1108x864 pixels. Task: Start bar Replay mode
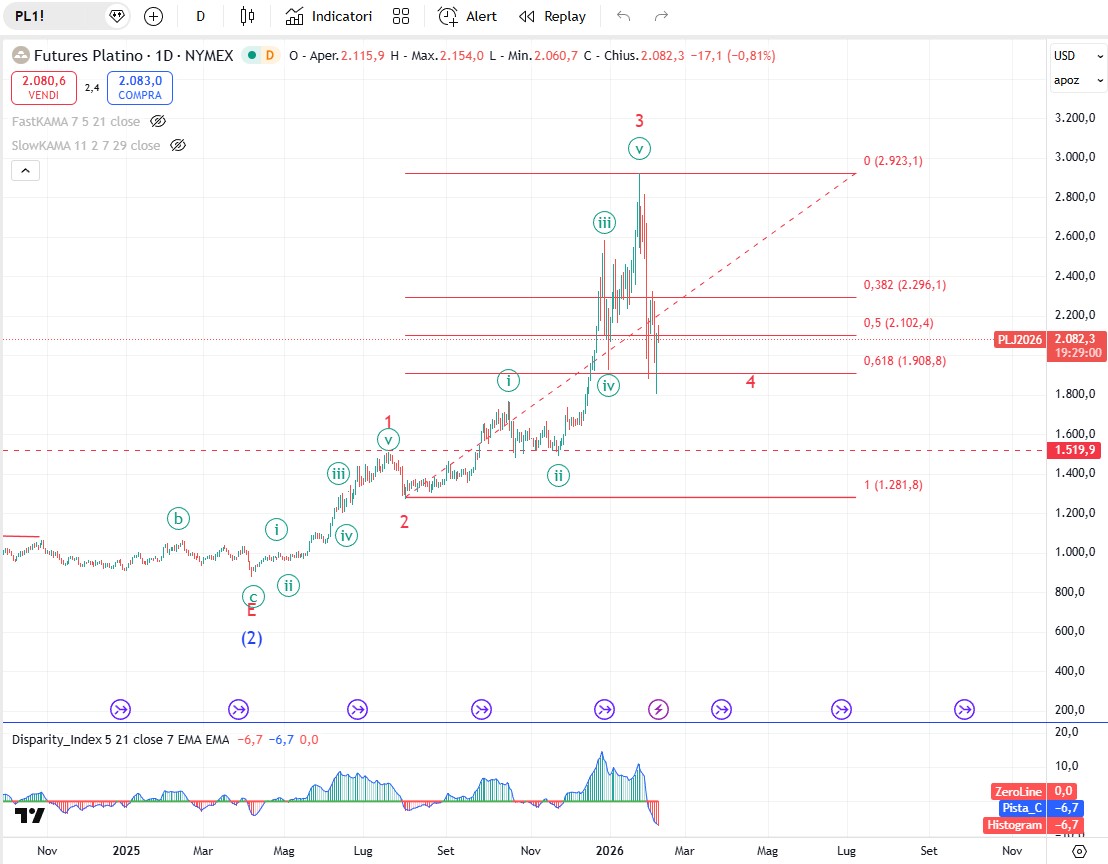(553, 16)
